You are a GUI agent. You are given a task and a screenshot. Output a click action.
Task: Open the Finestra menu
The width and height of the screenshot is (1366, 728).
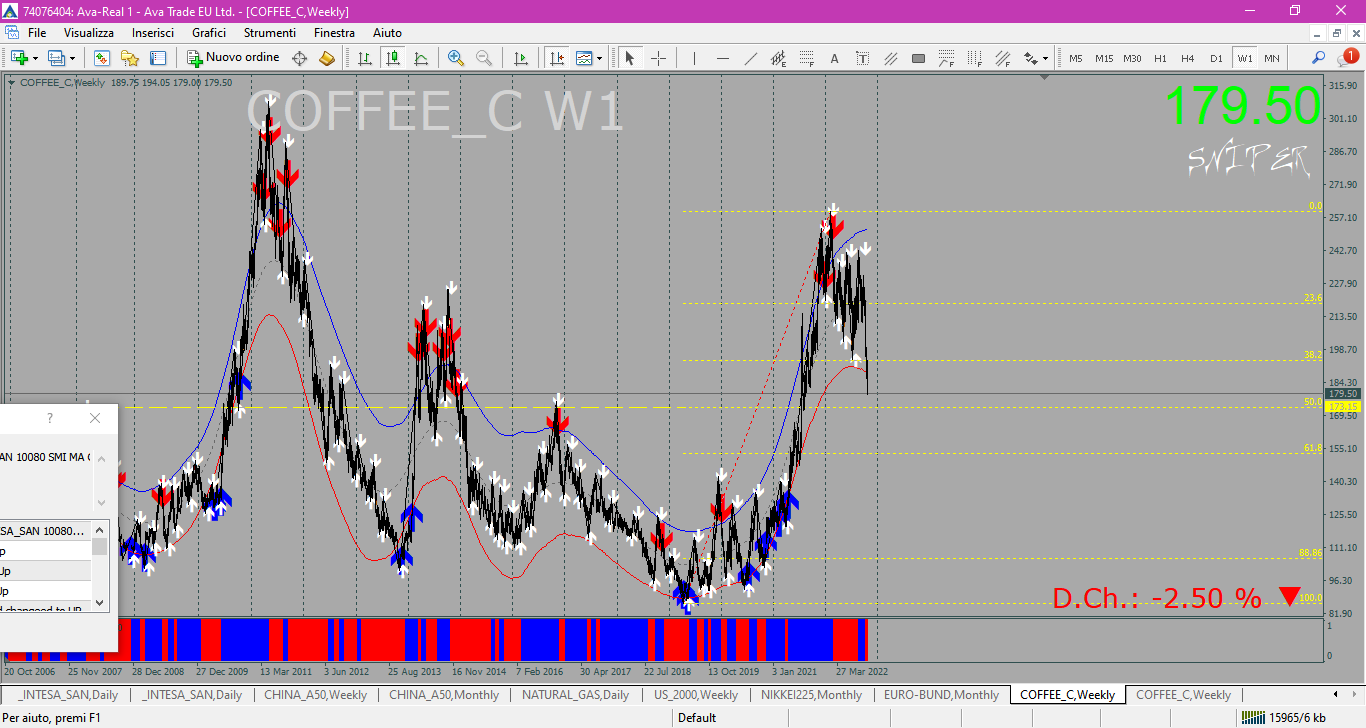pyautogui.click(x=334, y=33)
